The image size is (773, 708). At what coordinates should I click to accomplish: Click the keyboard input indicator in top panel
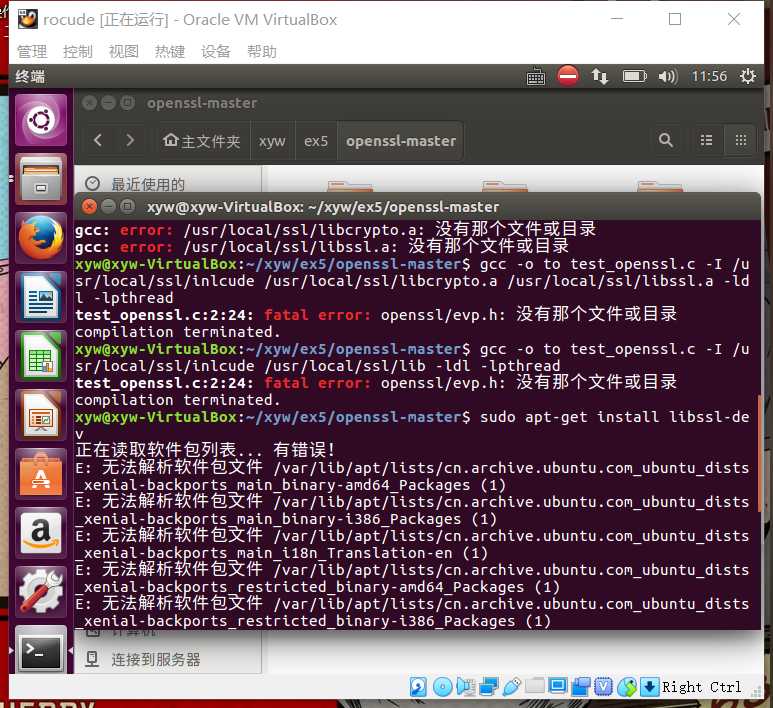535,77
